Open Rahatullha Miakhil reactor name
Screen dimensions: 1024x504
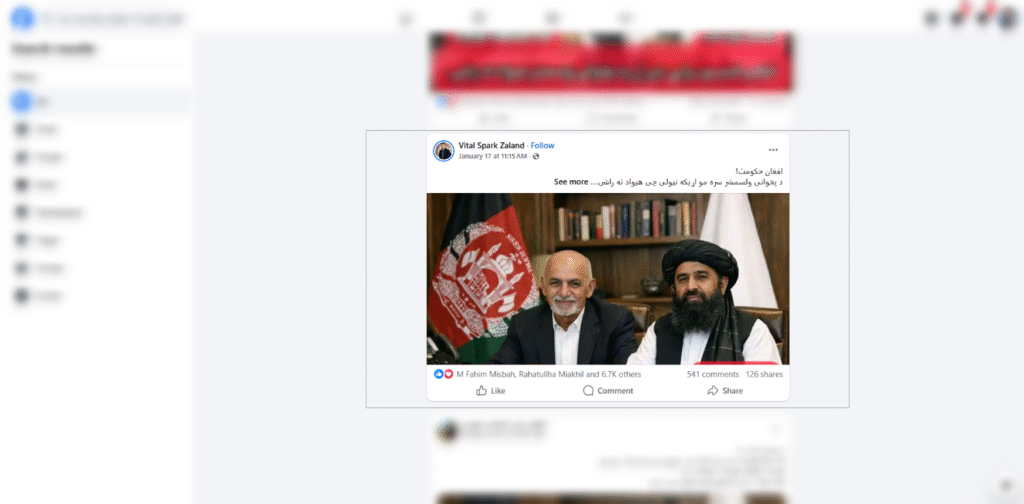551,374
